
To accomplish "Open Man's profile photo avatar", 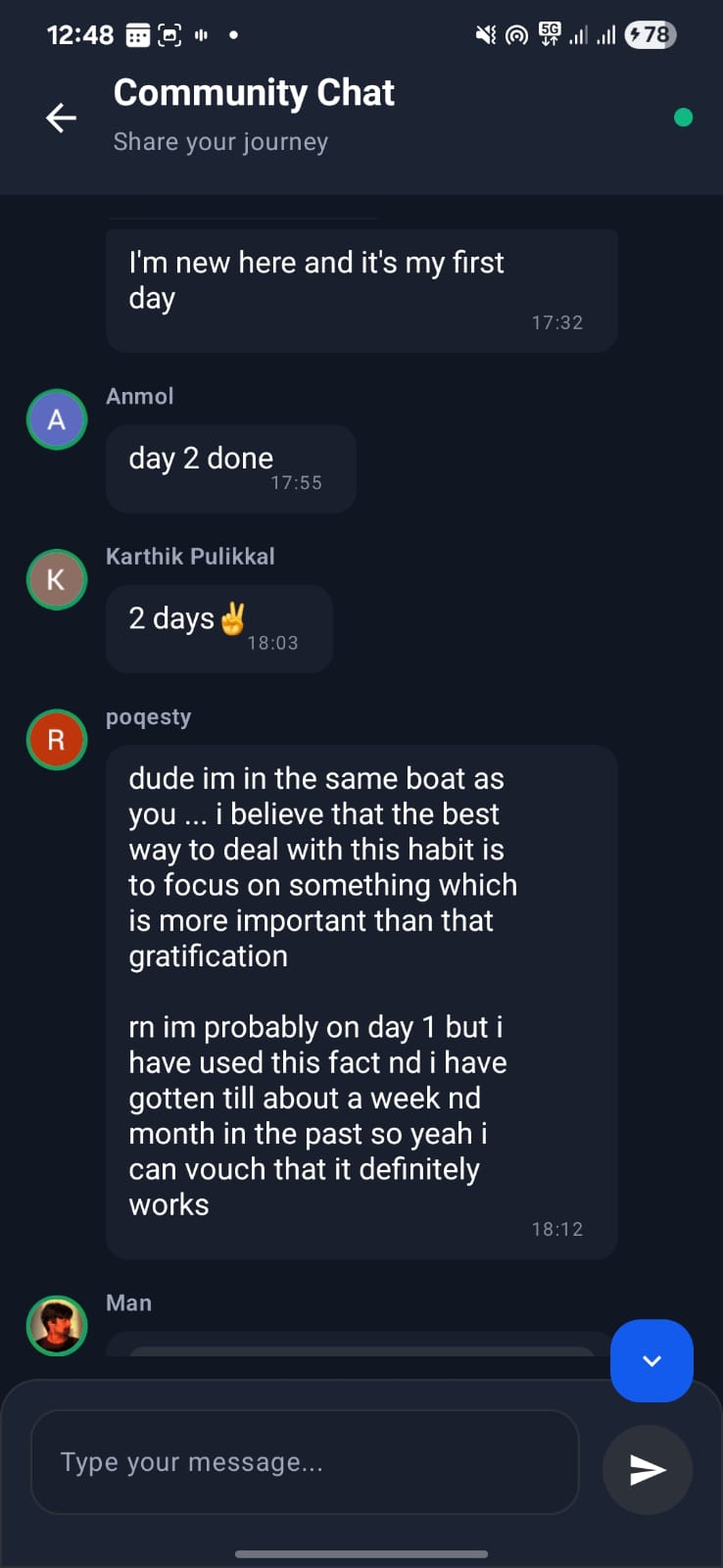I will coord(57,1325).
